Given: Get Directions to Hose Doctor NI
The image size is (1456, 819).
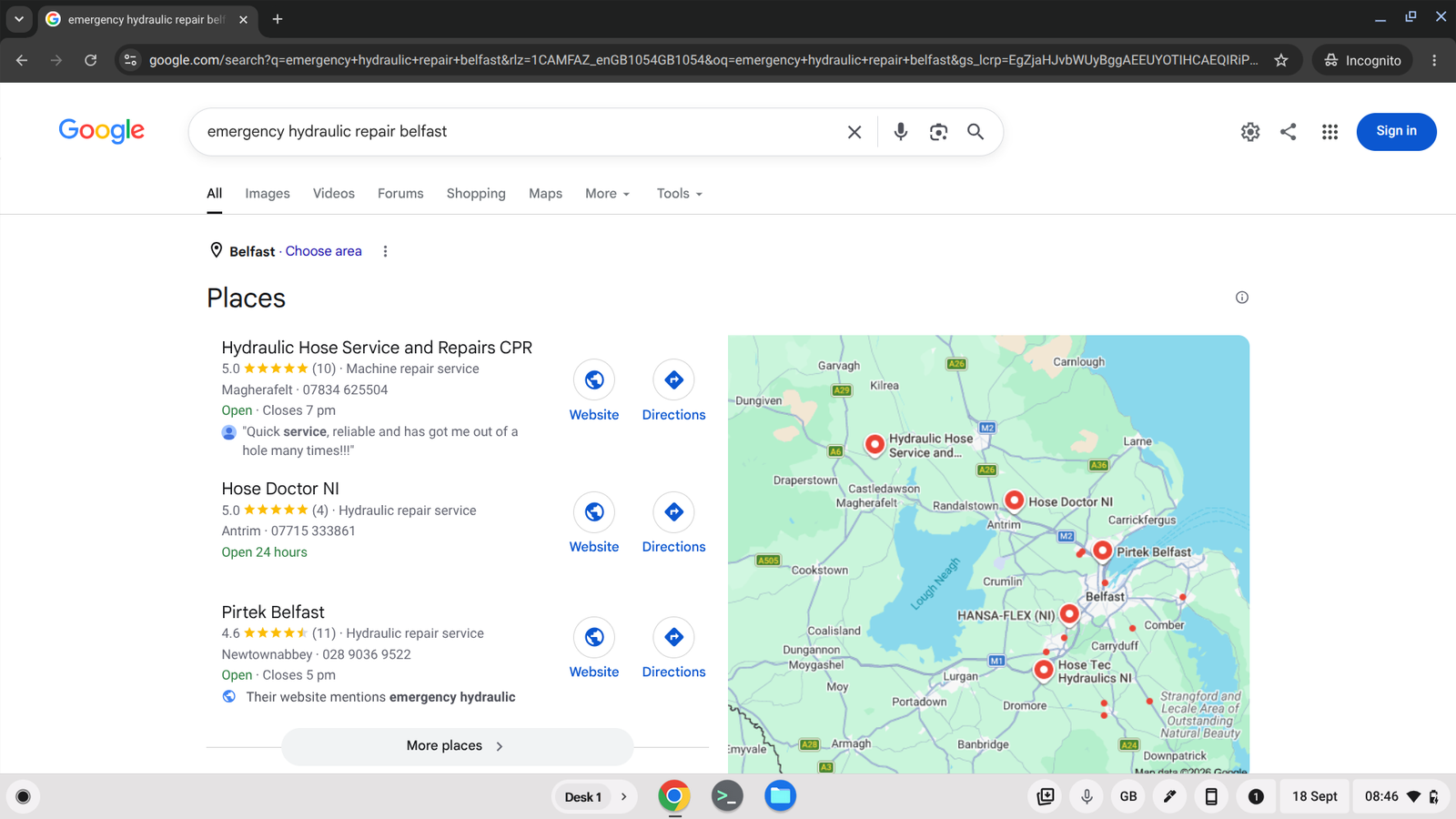Looking at the screenshot, I should point(673,523).
